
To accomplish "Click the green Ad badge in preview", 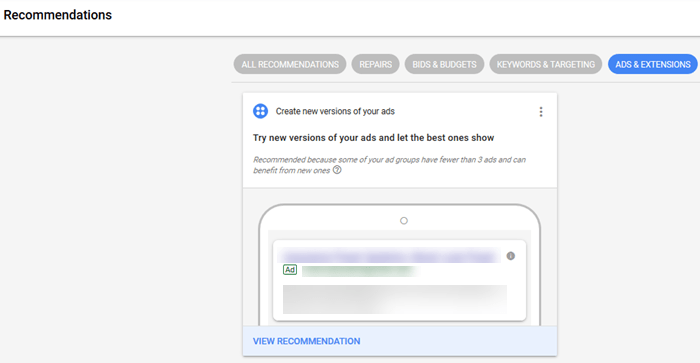I will (290, 270).
